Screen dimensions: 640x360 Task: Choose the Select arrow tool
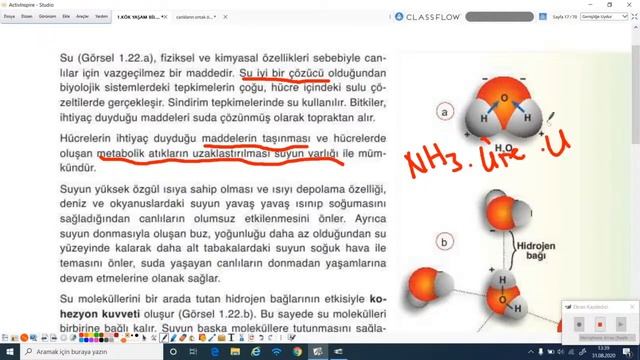[144, 338]
